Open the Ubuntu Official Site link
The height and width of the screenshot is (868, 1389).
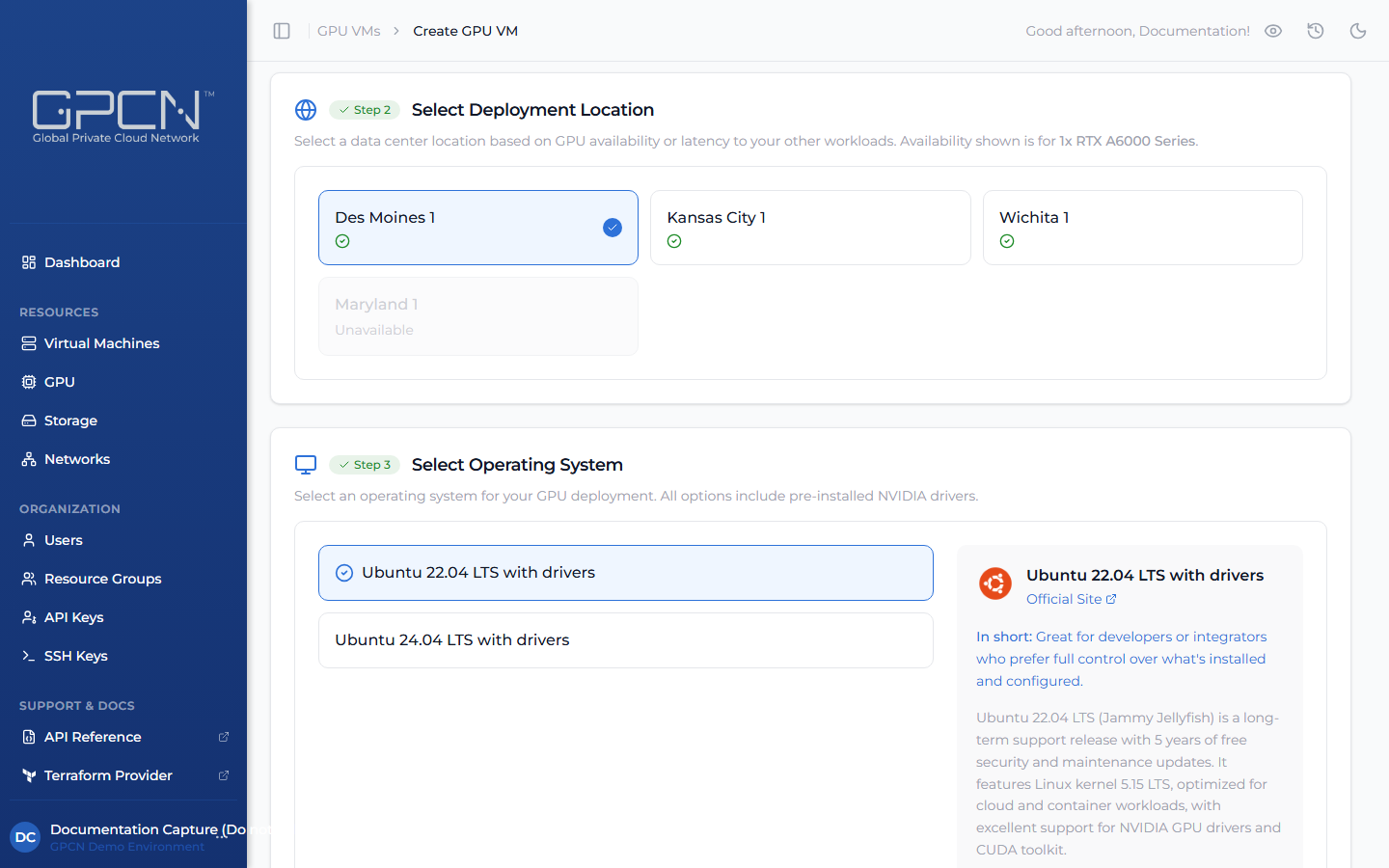[x=1071, y=599]
